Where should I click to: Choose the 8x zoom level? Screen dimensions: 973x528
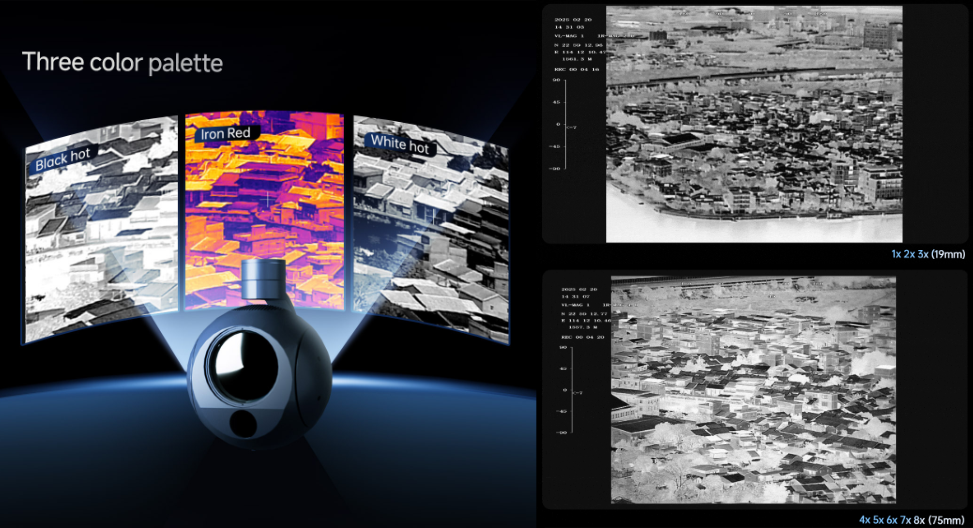[x=921, y=520]
